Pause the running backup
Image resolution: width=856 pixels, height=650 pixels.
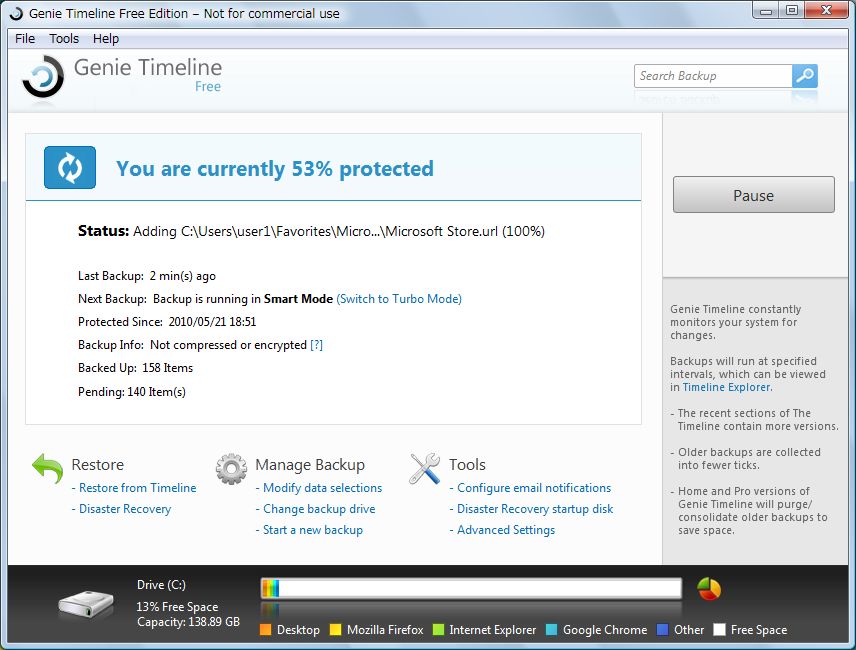pyautogui.click(x=753, y=195)
